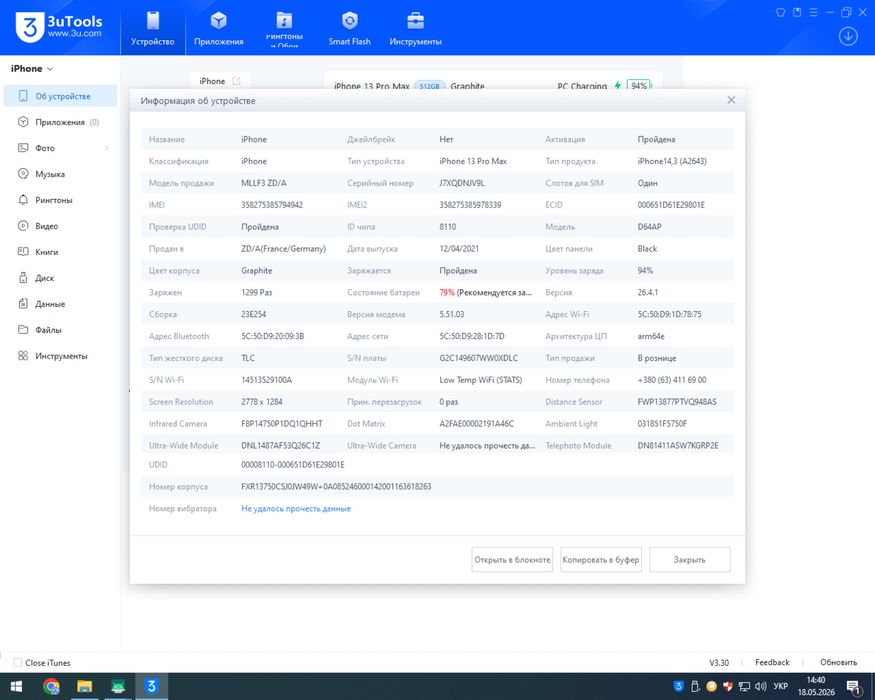Click screen resolution value 2778 x 1284
875x700 pixels.
coord(262,402)
